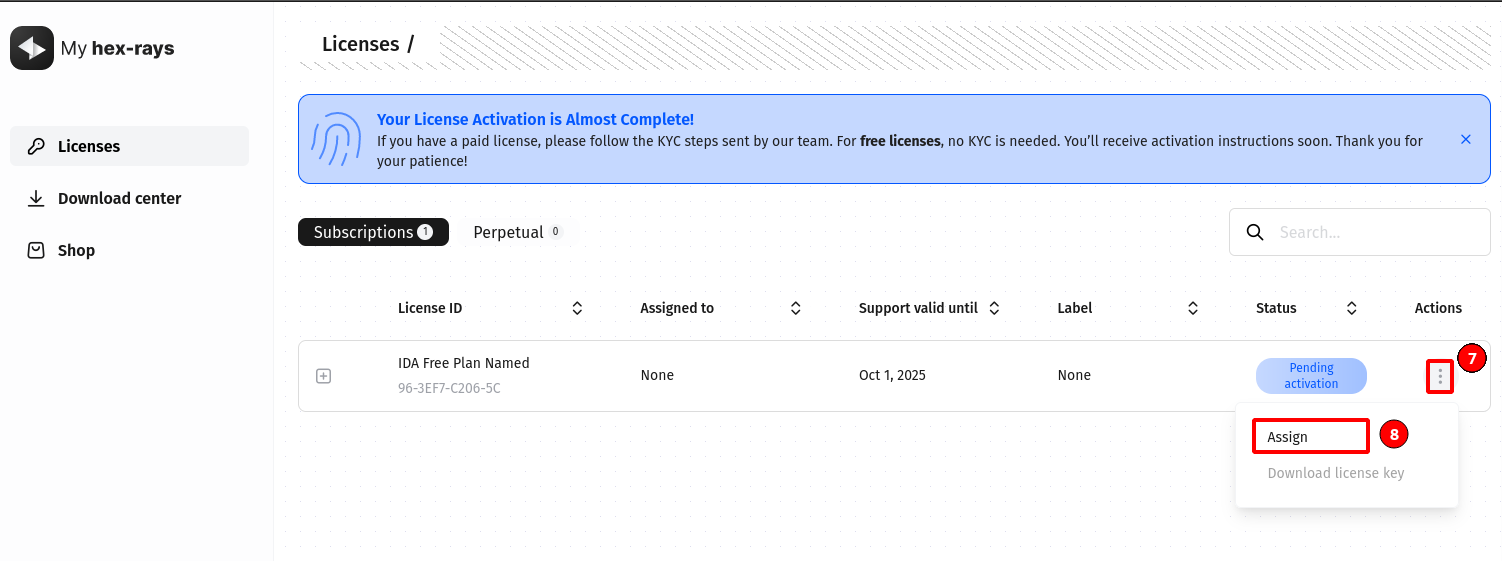Sort the Status column
1502x561 pixels.
point(1351,308)
